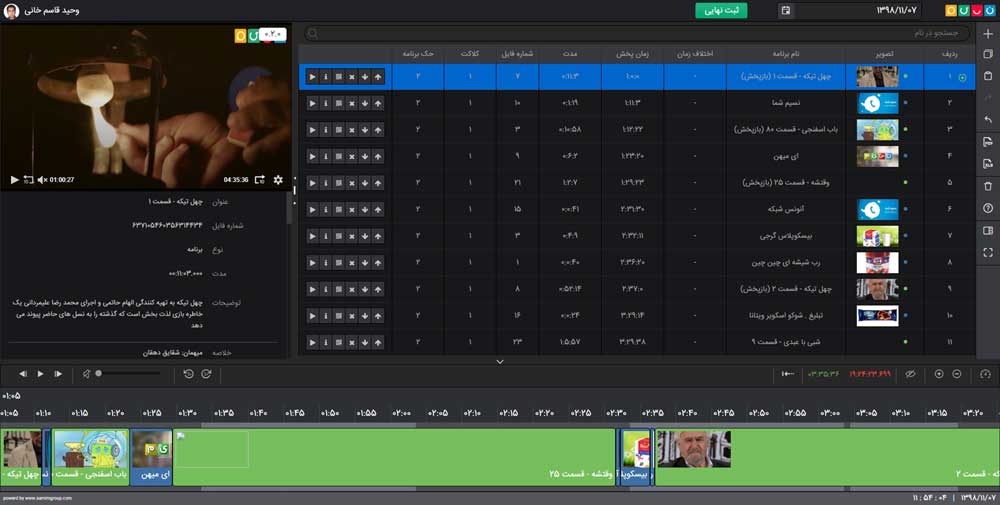Select the ای میهن clip on the timeline
The height and width of the screenshot is (505, 1000).
[x=151, y=457]
